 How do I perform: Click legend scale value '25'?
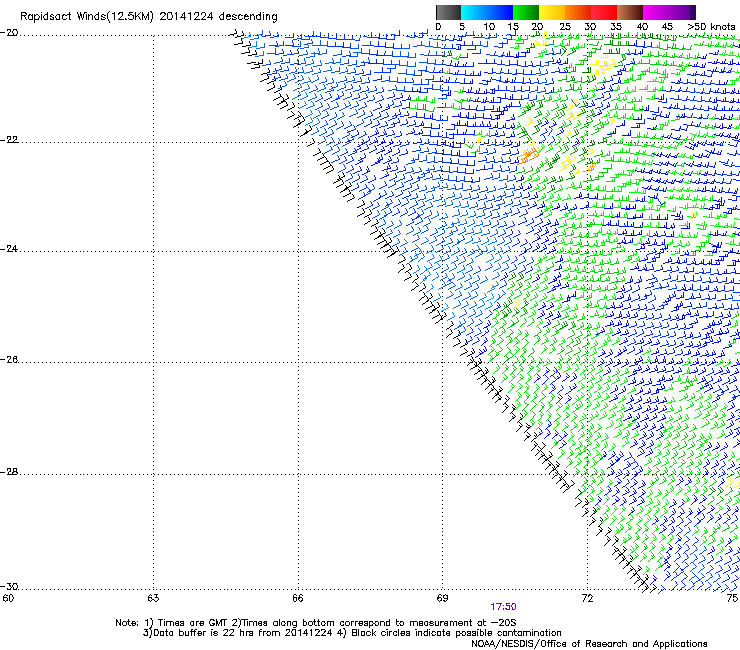coord(564,27)
